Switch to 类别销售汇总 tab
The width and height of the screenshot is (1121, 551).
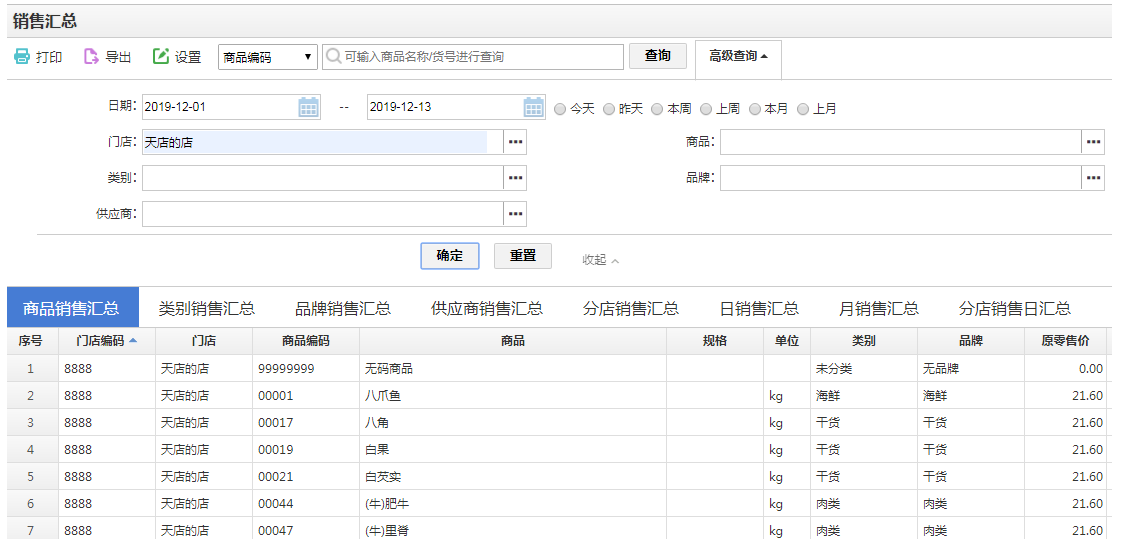[x=207, y=309]
